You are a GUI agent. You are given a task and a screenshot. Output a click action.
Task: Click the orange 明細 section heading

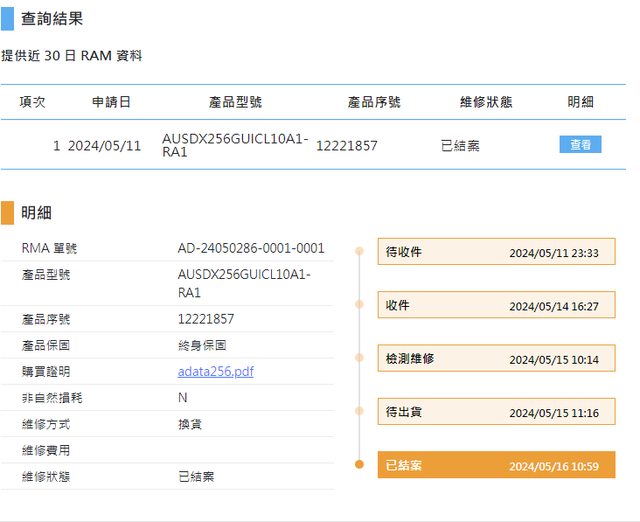[36, 212]
